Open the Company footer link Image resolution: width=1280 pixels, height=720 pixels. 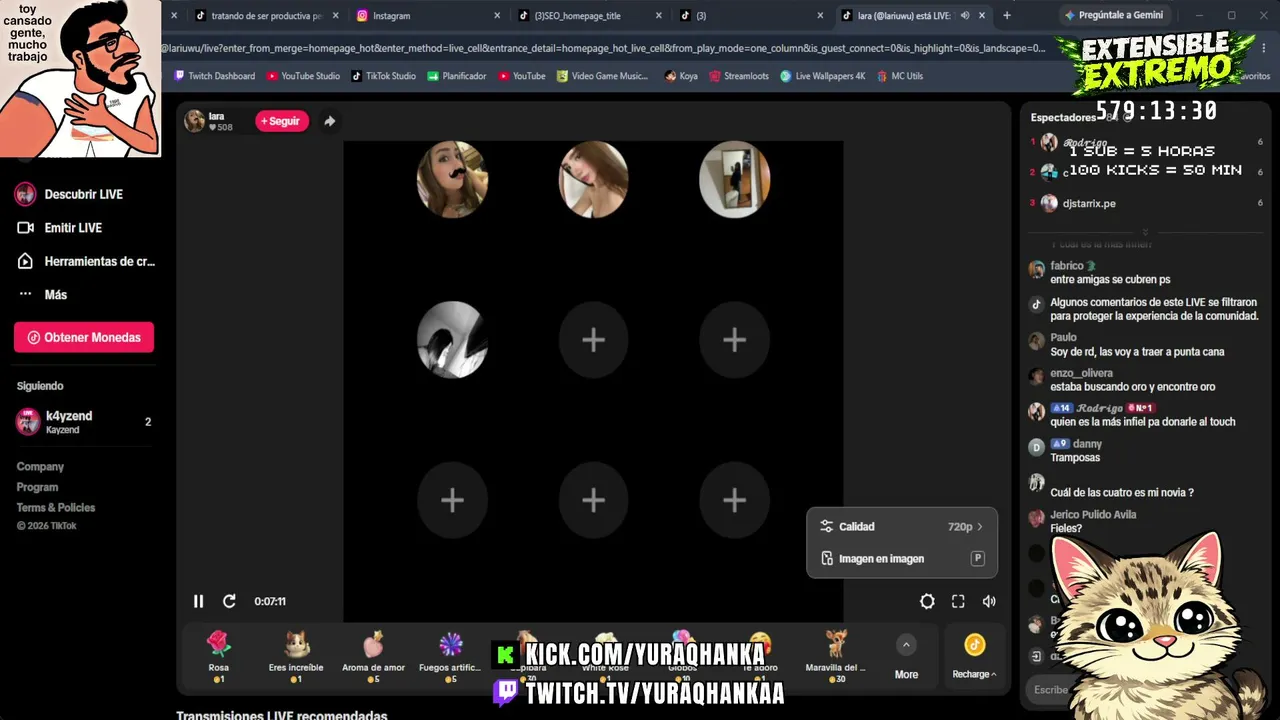pyautogui.click(x=40, y=467)
